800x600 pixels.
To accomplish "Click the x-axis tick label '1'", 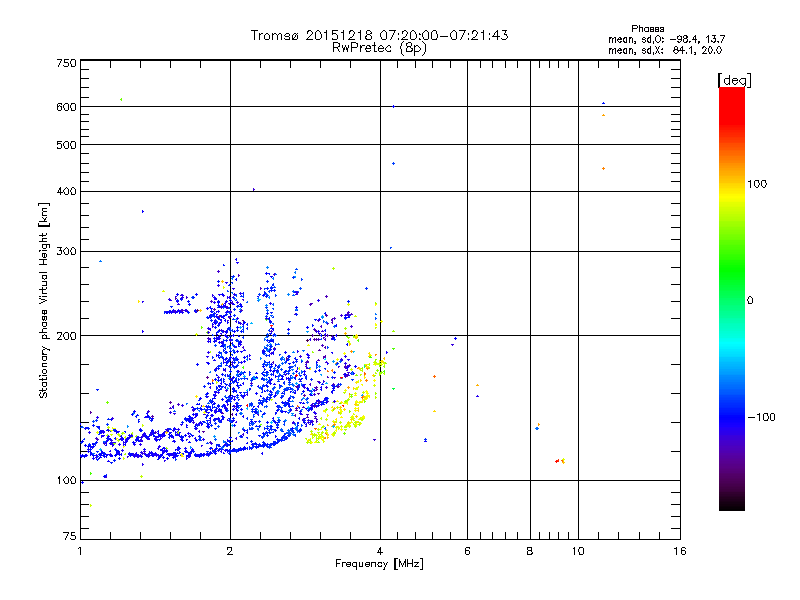I will [80, 551].
